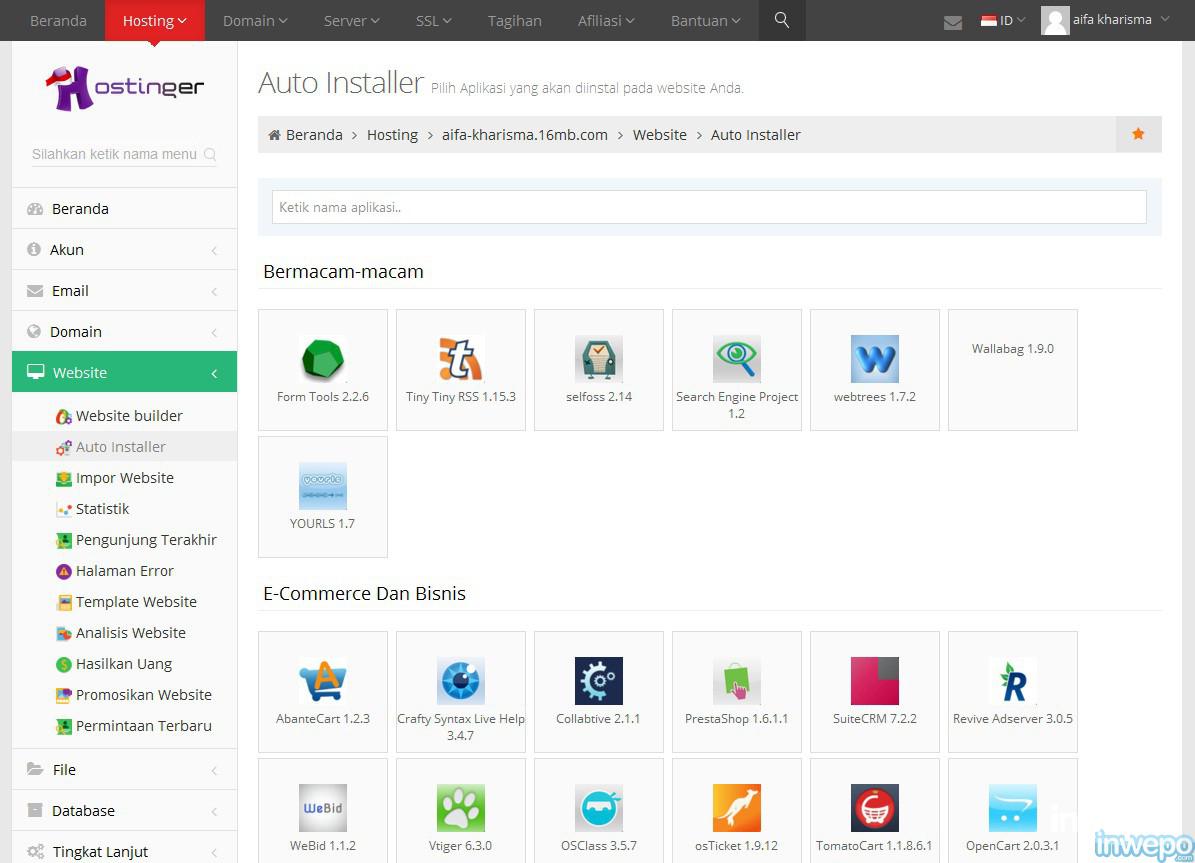Select the Form Tools 2.2.6 icon
The image size is (1195, 863).
coord(323,359)
